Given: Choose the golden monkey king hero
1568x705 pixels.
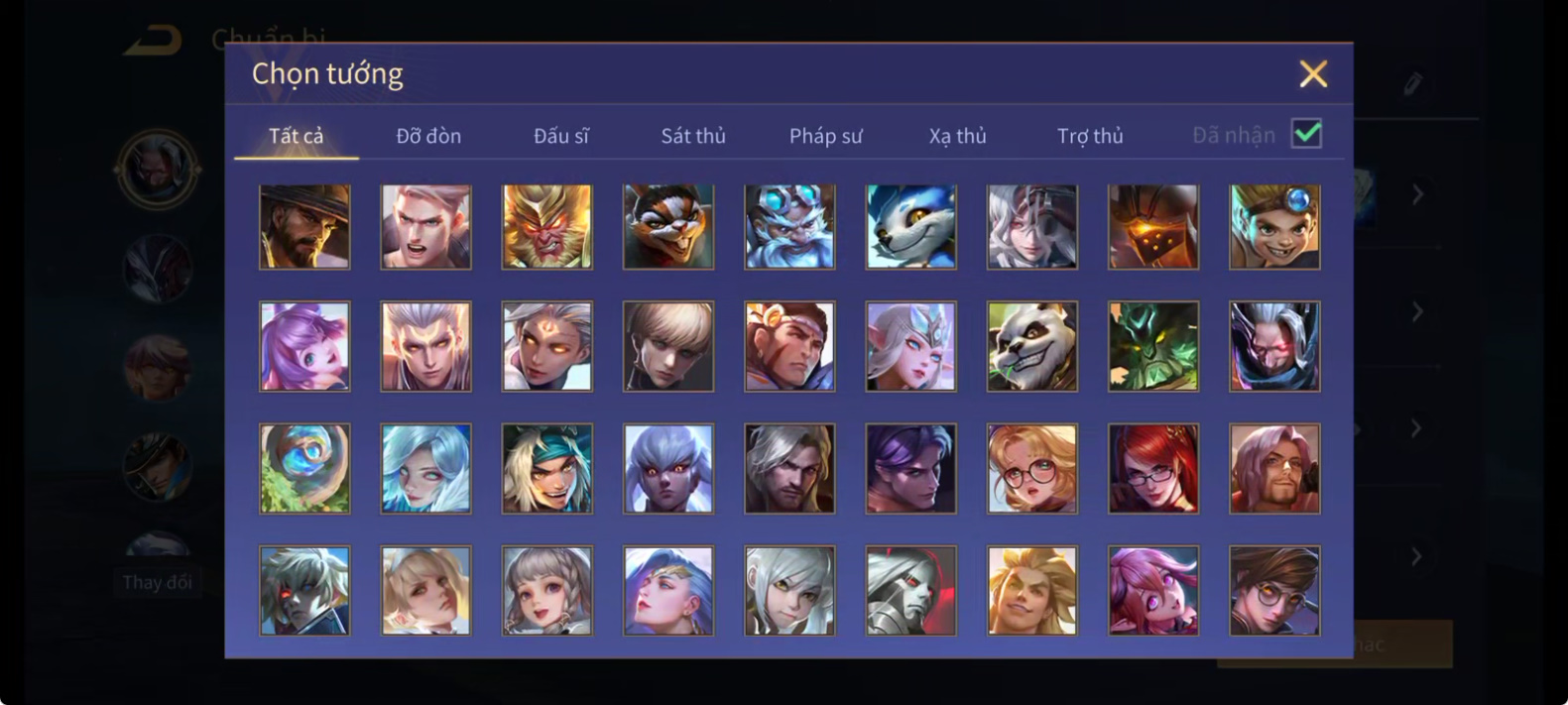Looking at the screenshot, I should click(x=547, y=227).
